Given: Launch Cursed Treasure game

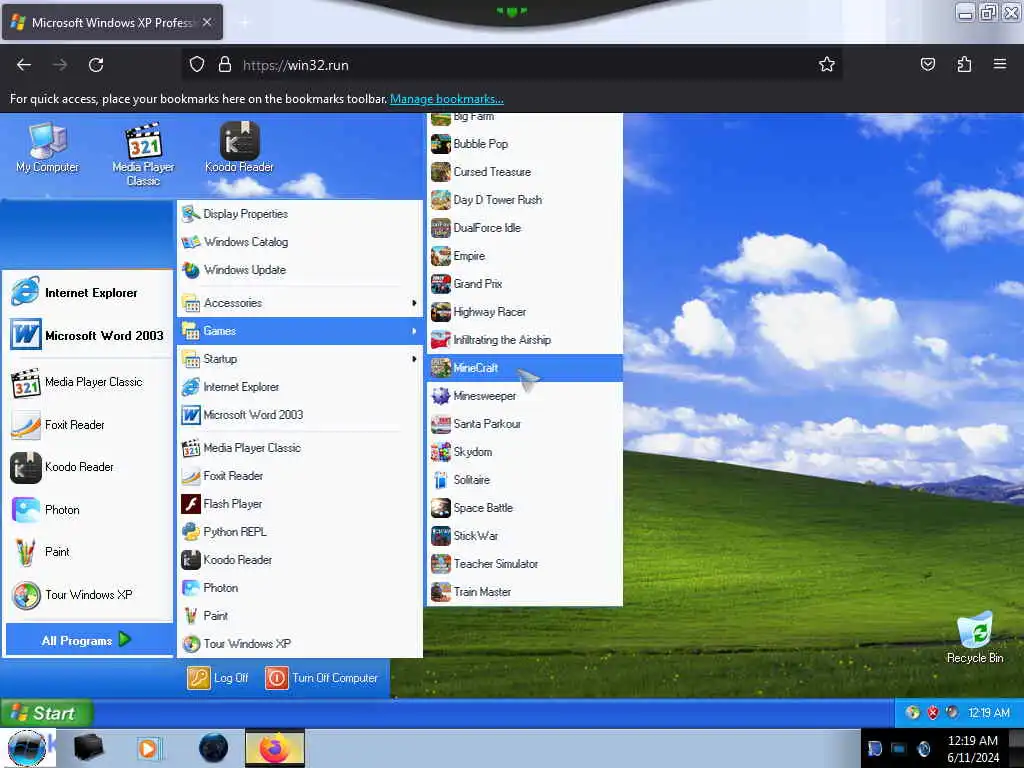Looking at the screenshot, I should pyautogui.click(x=524, y=172).
